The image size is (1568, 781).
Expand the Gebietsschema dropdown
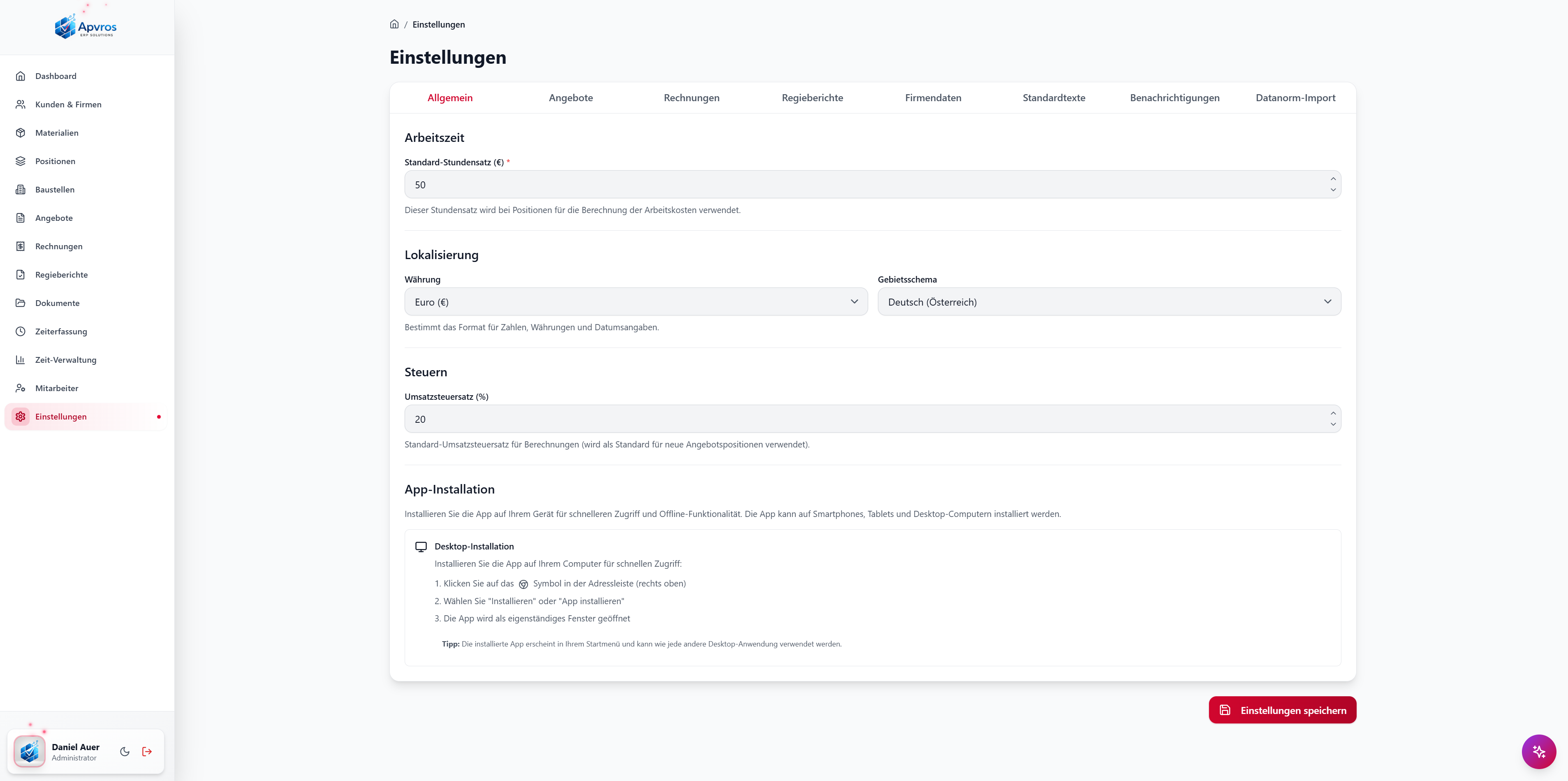(1108, 302)
